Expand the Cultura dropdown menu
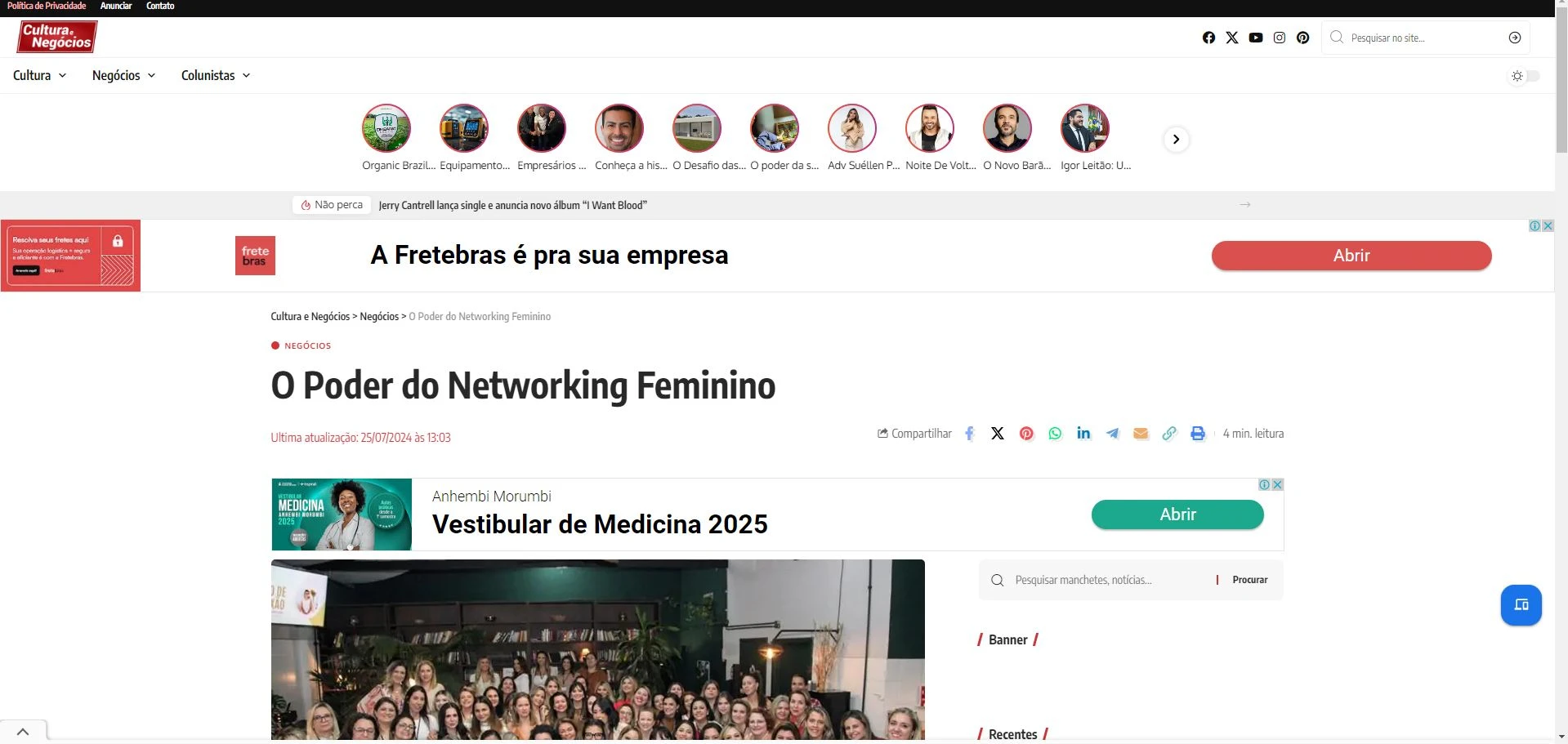Screen dimensions: 1568x744 (39, 75)
